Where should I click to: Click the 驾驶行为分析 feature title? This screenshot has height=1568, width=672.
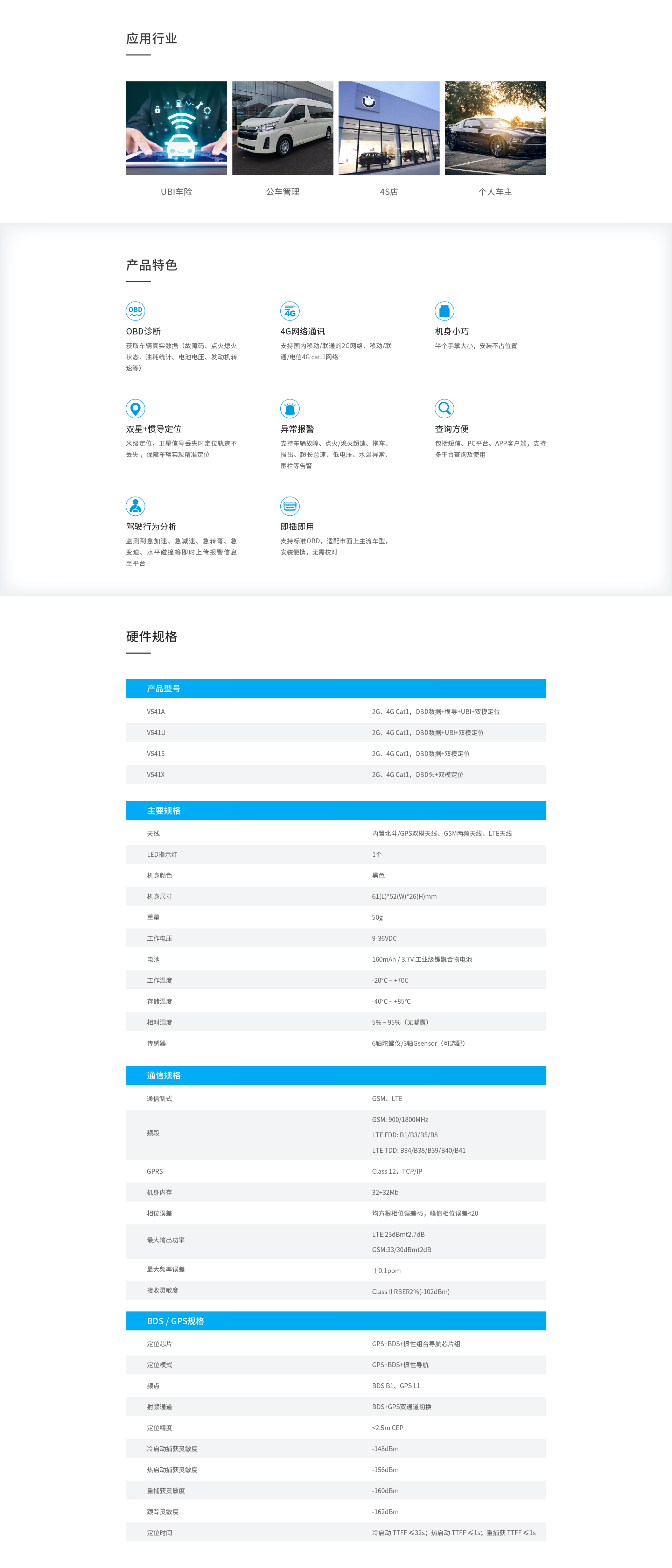tap(151, 527)
